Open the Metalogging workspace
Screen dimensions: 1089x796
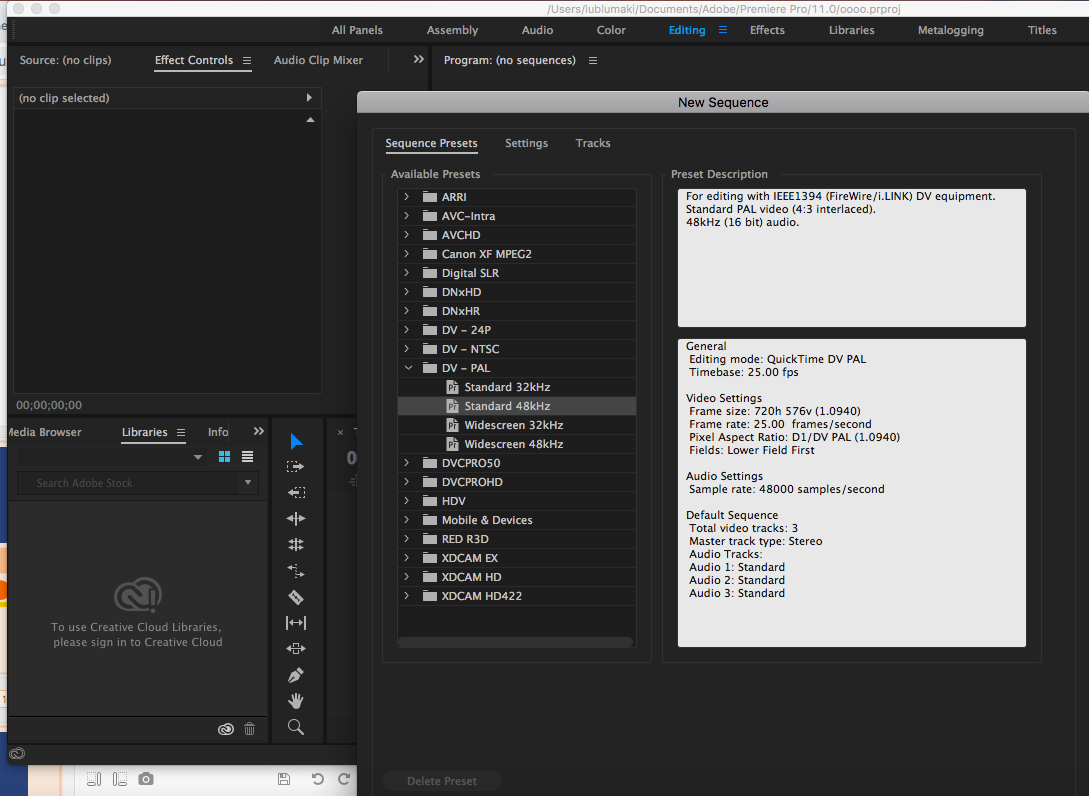click(951, 30)
